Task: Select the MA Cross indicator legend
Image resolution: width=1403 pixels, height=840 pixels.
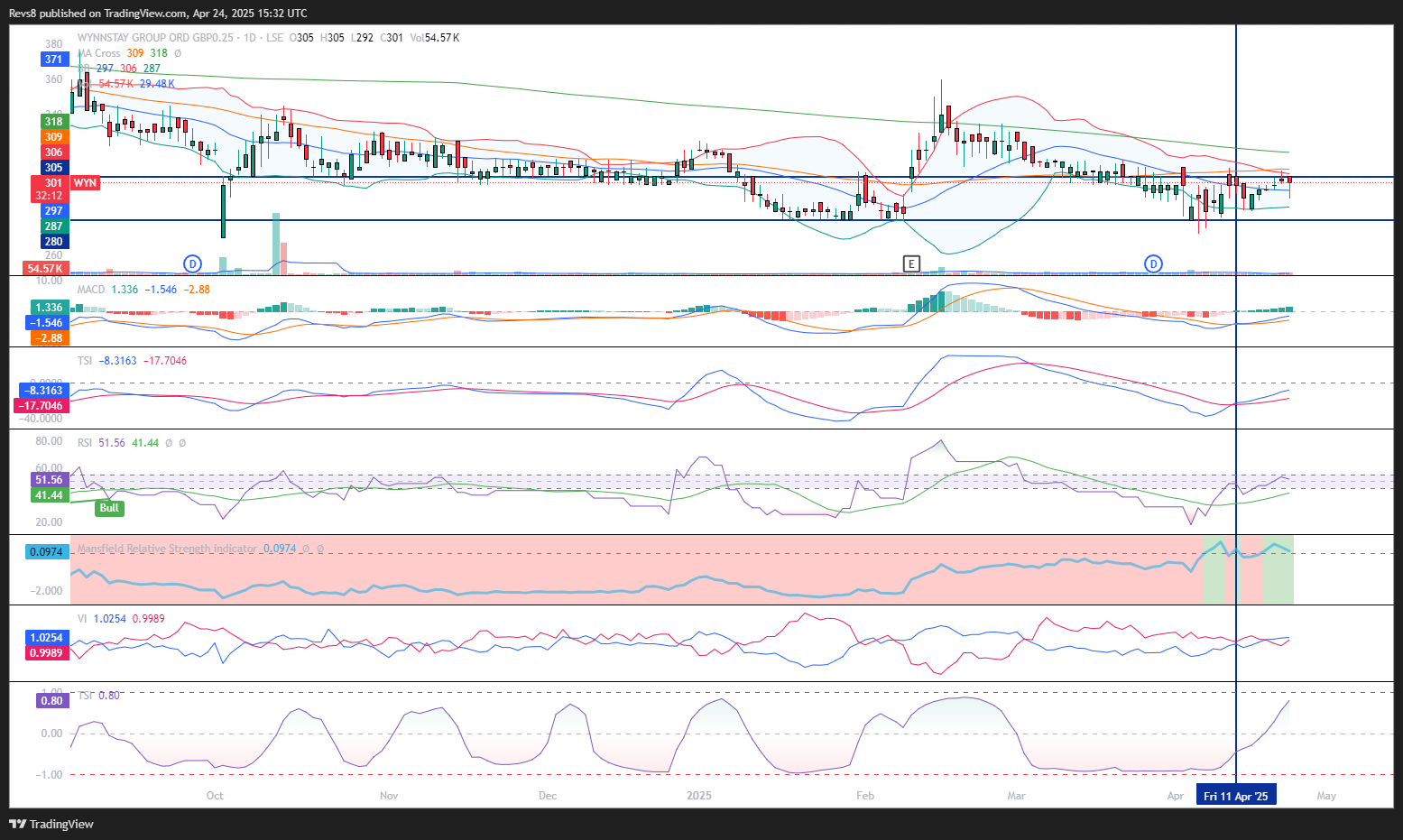Action: 99,53
